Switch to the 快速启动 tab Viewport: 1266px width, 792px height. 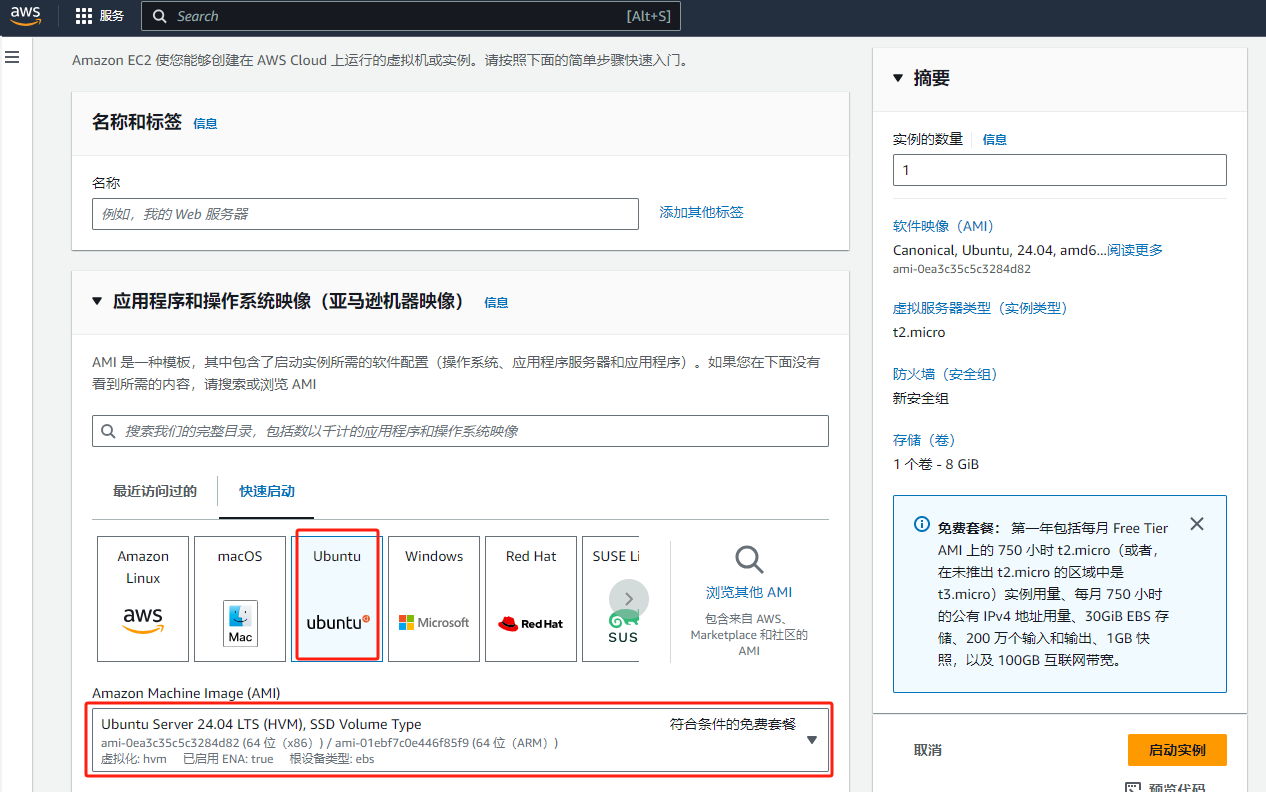[x=267, y=491]
